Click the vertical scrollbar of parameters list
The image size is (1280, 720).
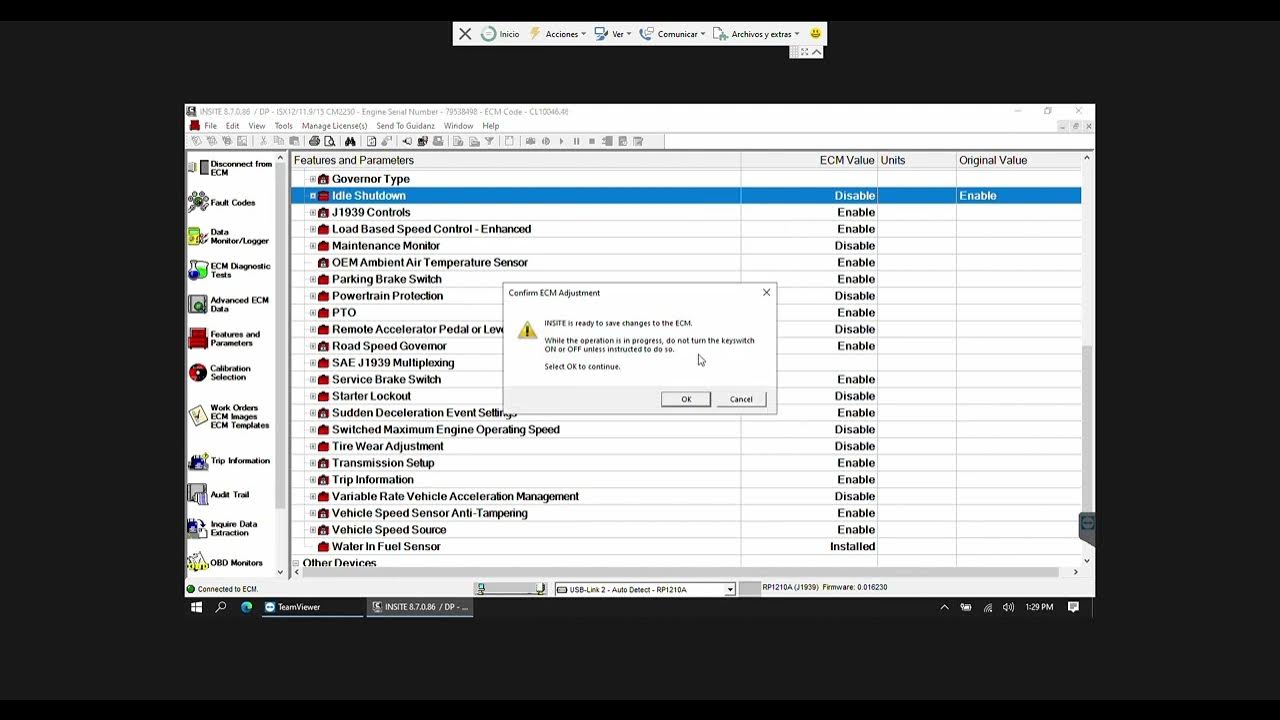click(x=1087, y=429)
